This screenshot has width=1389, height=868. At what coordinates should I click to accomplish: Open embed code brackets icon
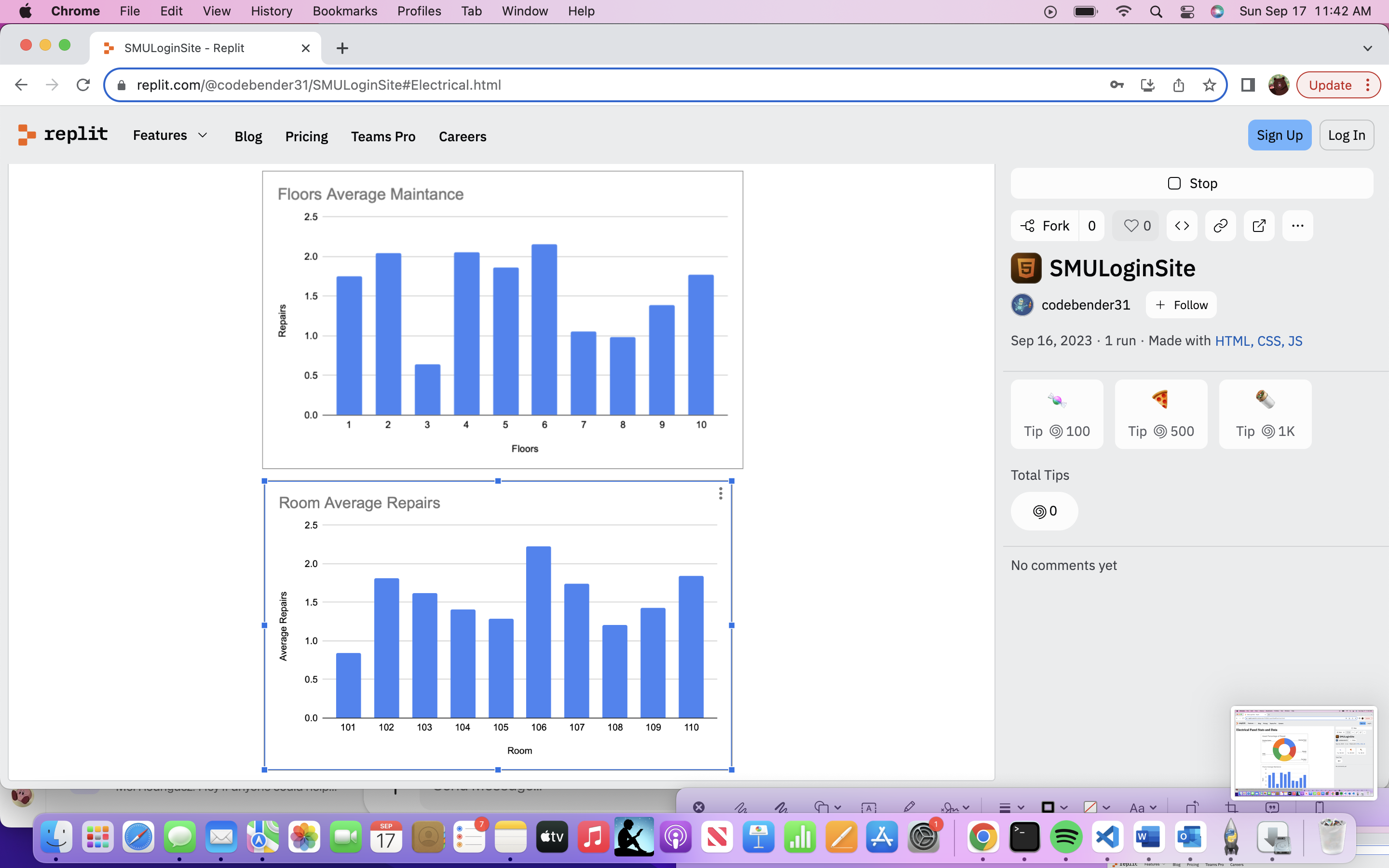pos(1182,226)
